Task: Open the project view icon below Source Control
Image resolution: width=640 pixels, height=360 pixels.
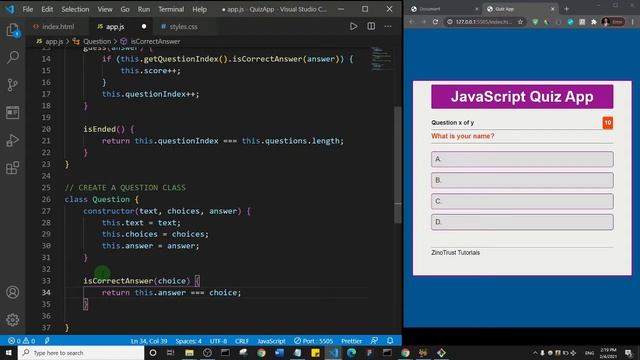Action: click(x=13, y=112)
